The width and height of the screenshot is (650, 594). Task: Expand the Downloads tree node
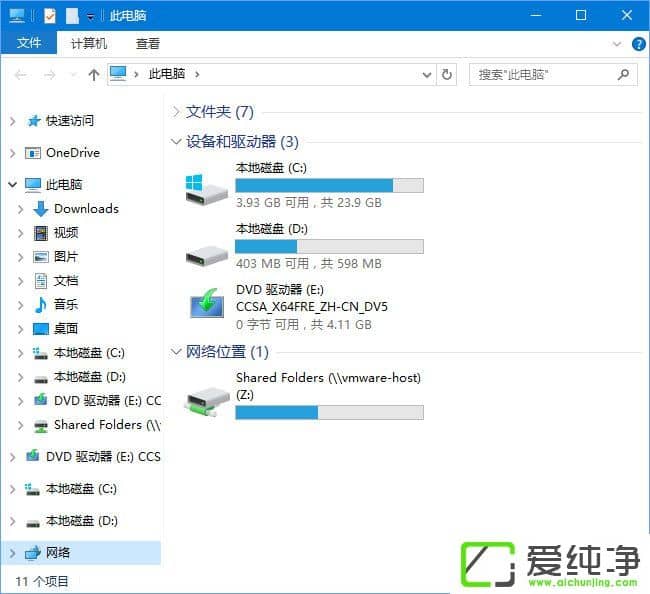(x=21, y=209)
